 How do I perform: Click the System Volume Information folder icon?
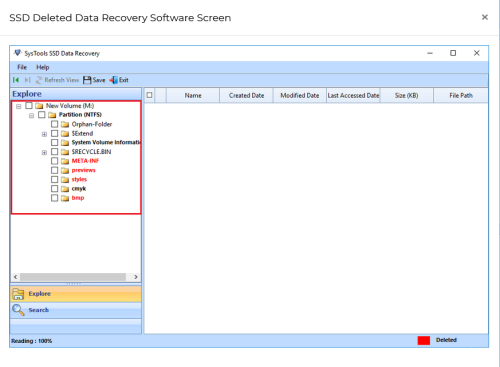pyautogui.click(x=65, y=143)
